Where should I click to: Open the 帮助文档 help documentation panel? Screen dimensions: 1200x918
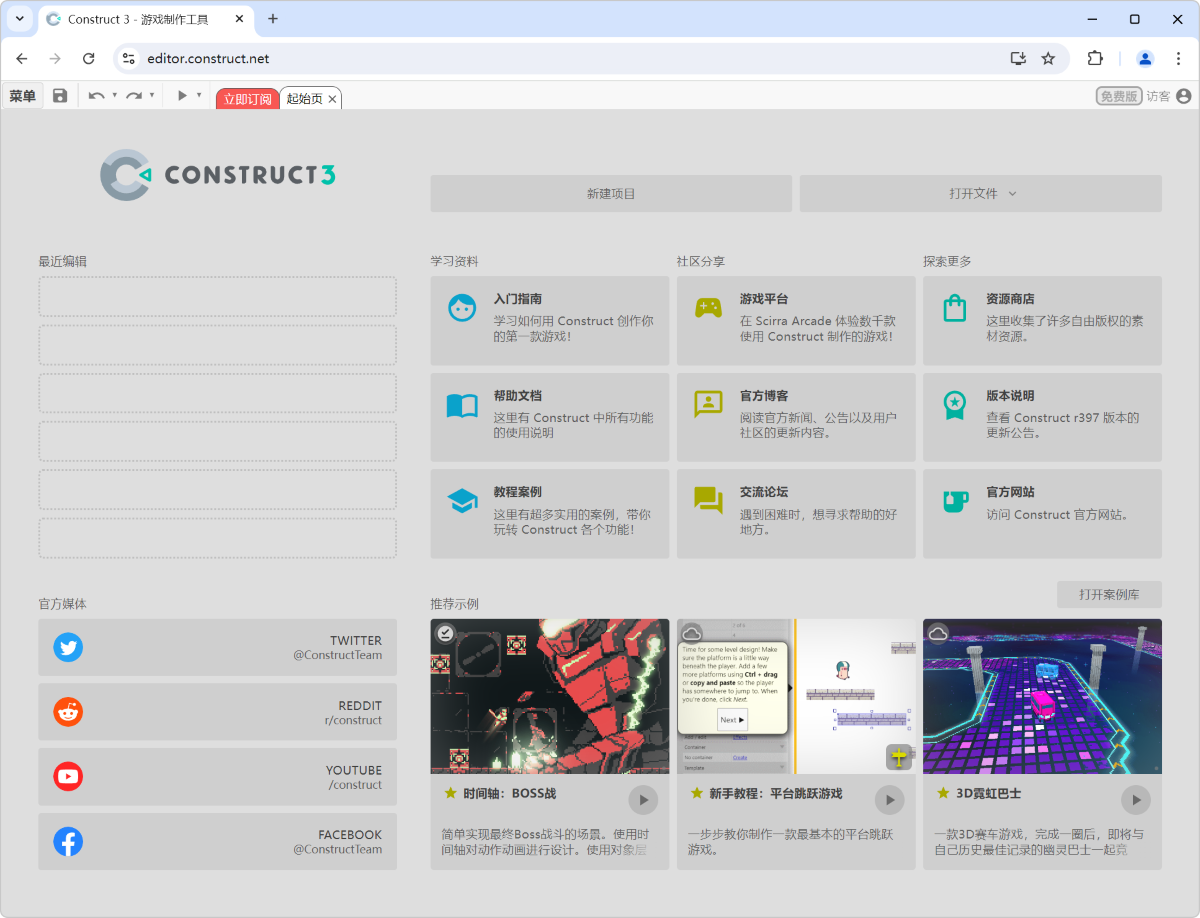pyautogui.click(x=549, y=417)
